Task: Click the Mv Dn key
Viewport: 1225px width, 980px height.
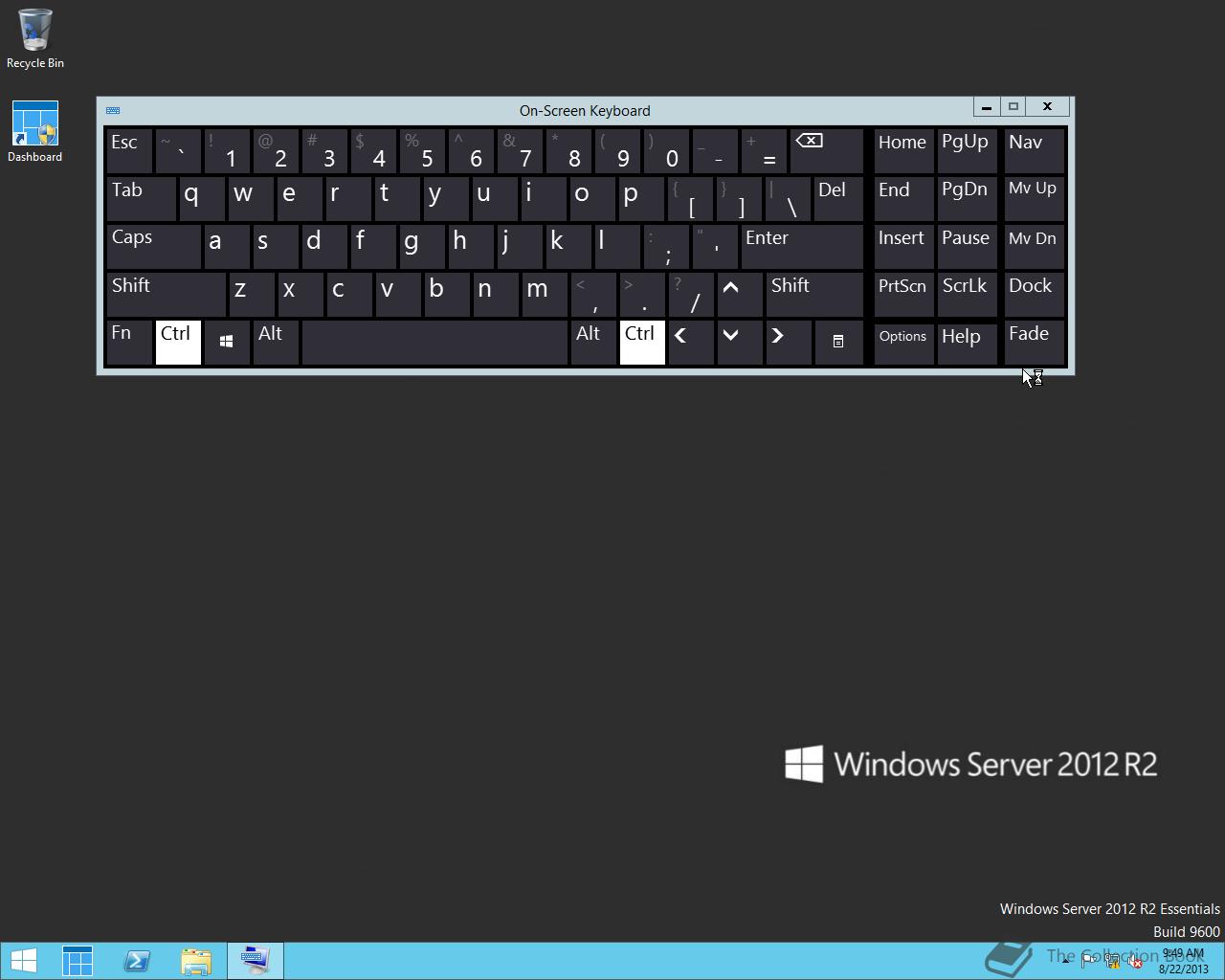Action: (x=1034, y=246)
